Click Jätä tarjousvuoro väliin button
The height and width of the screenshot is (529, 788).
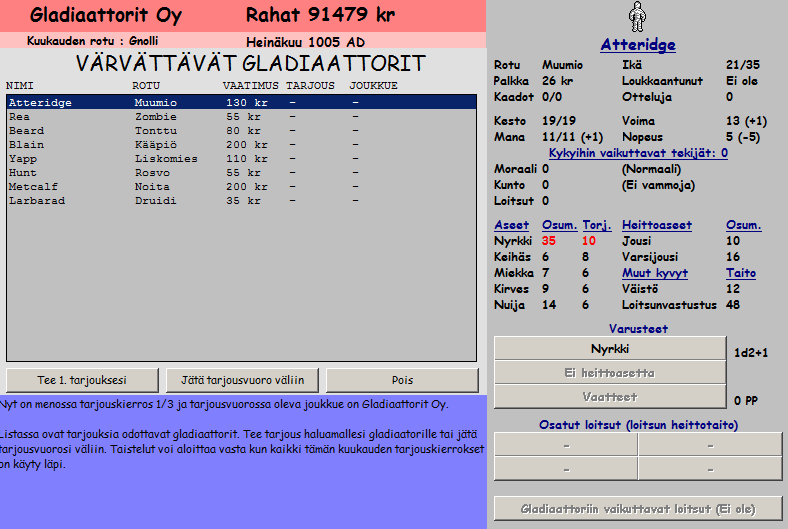coord(241,380)
